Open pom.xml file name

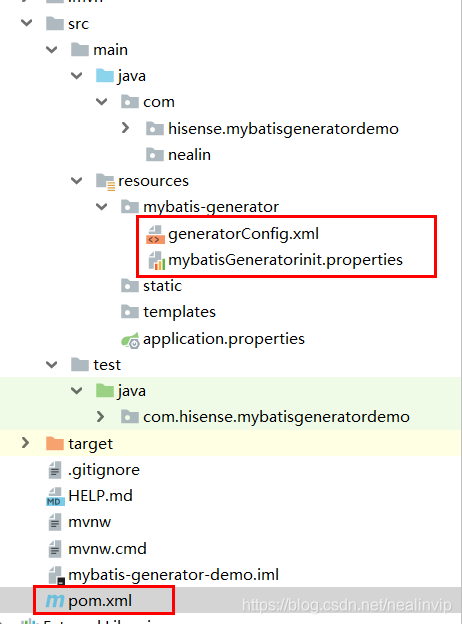coord(100,601)
